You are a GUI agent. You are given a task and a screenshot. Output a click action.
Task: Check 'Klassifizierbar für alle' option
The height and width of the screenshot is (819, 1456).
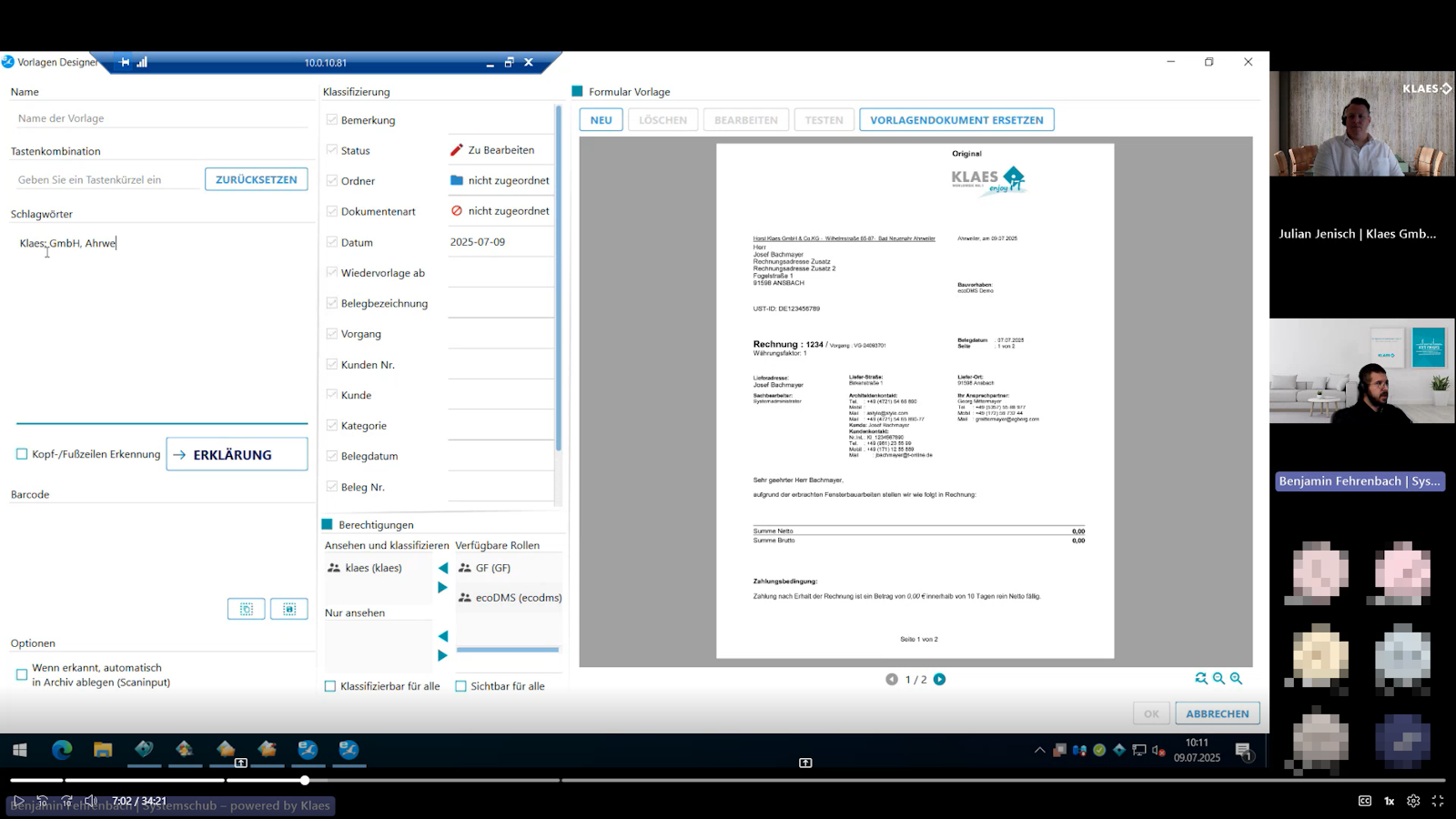coord(330,686)
